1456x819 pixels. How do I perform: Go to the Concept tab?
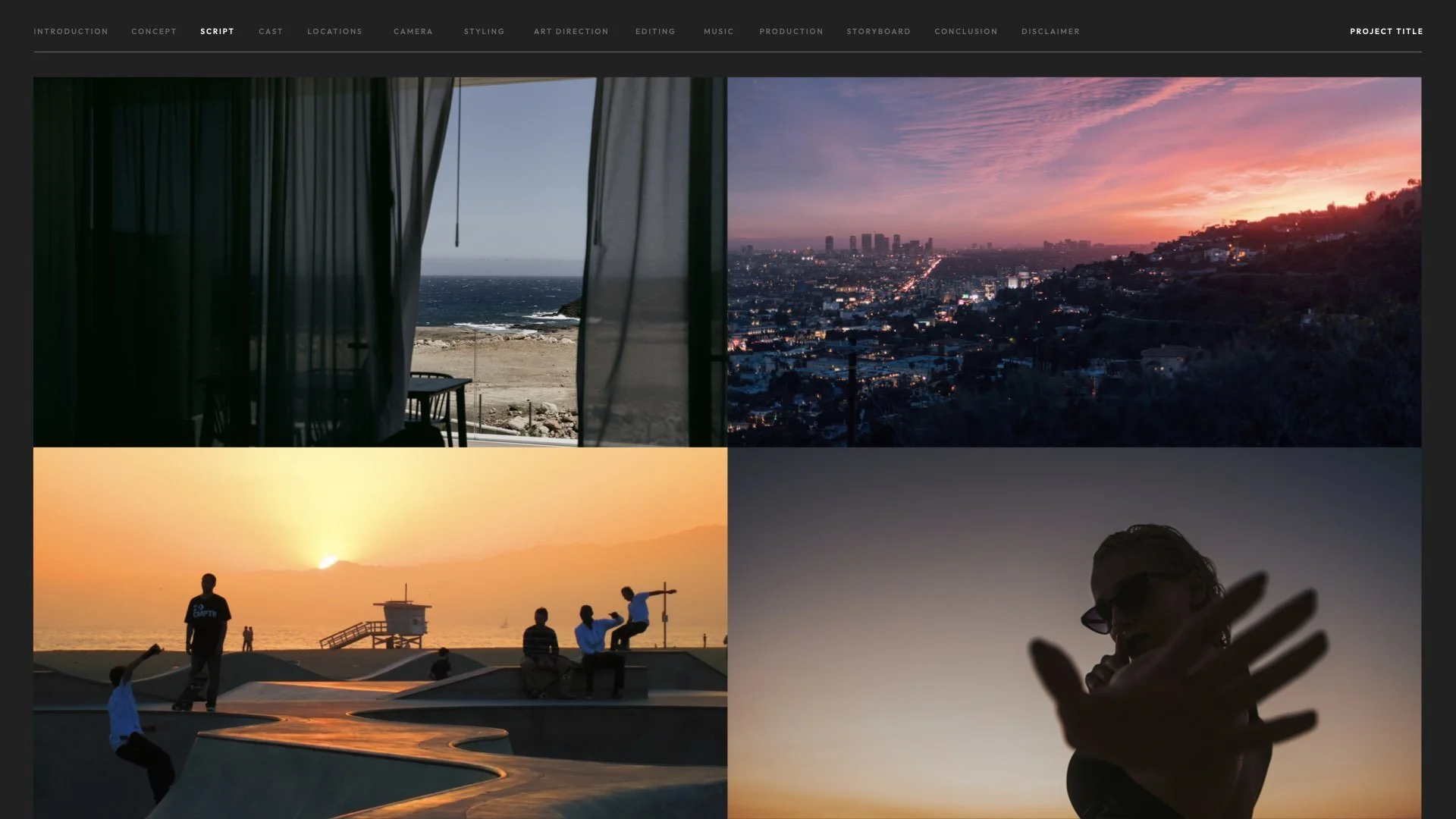click(153, 31)
